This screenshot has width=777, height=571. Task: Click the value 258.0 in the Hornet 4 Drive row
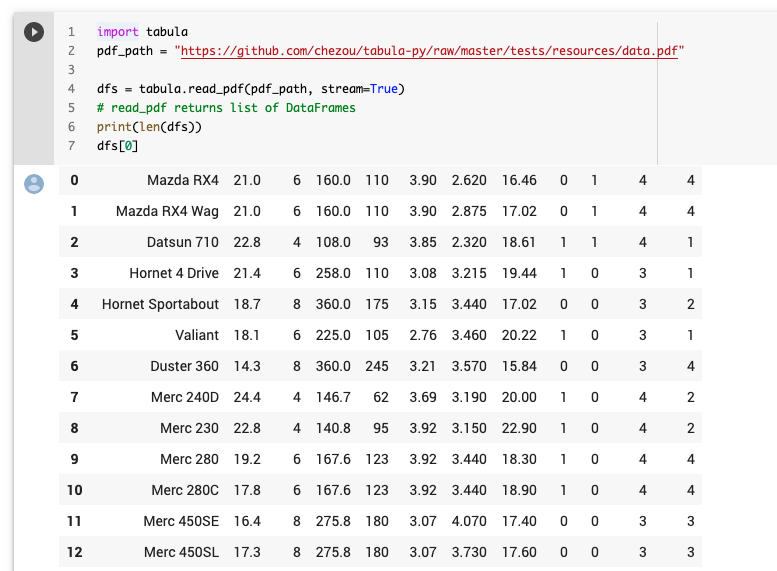point(333,273)
